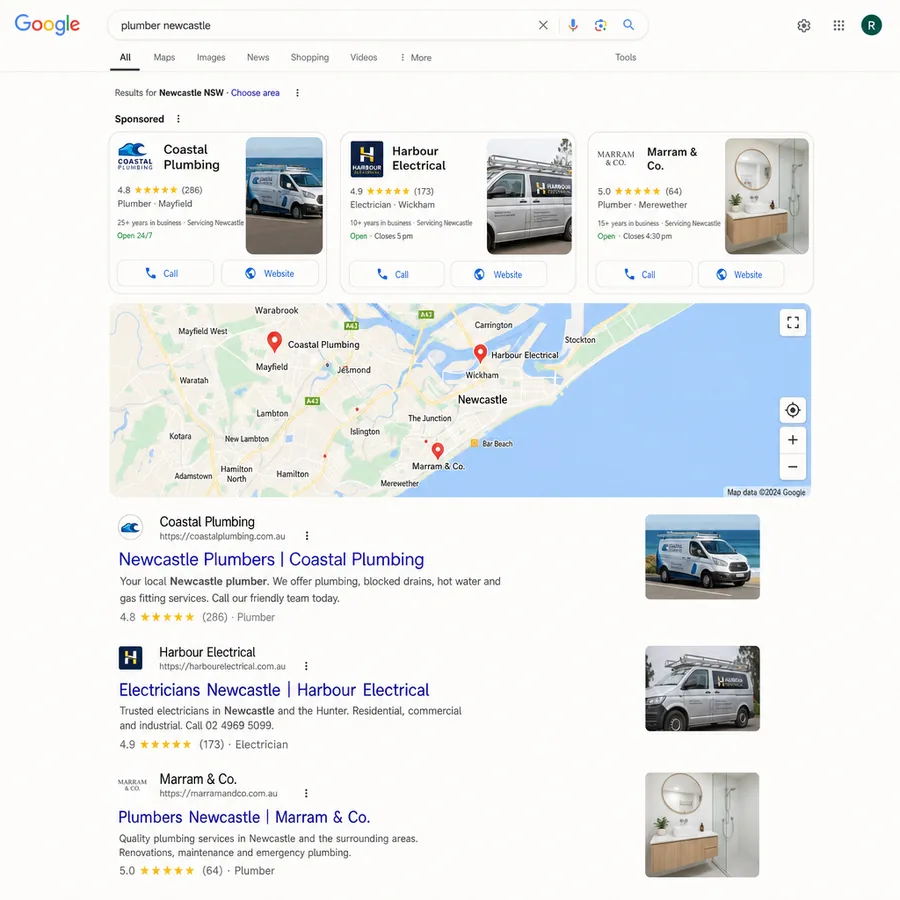900x900 pixels.
Task: Call Marram & Co. from sponsored card
Action: 644,274
